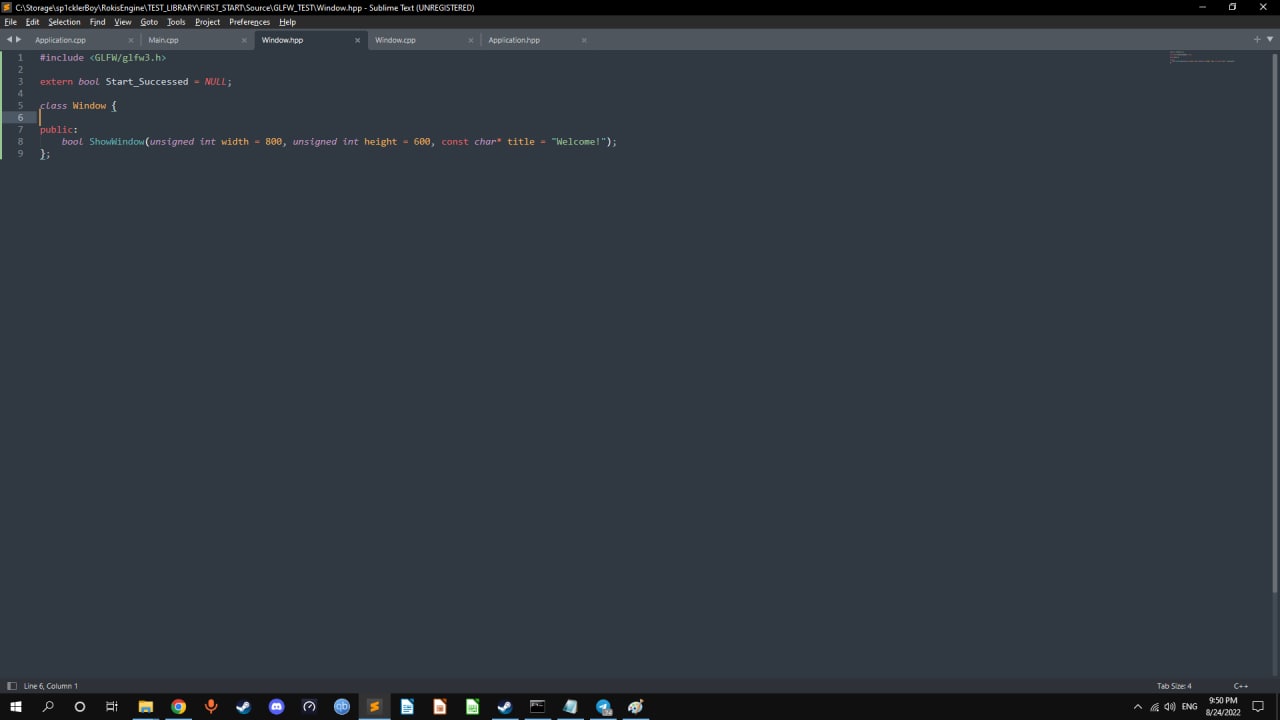The width and height of the screenshot is (1280, 720).
Task: Show hidden system tray icons chevron
Action: [x=1137, y=706]
